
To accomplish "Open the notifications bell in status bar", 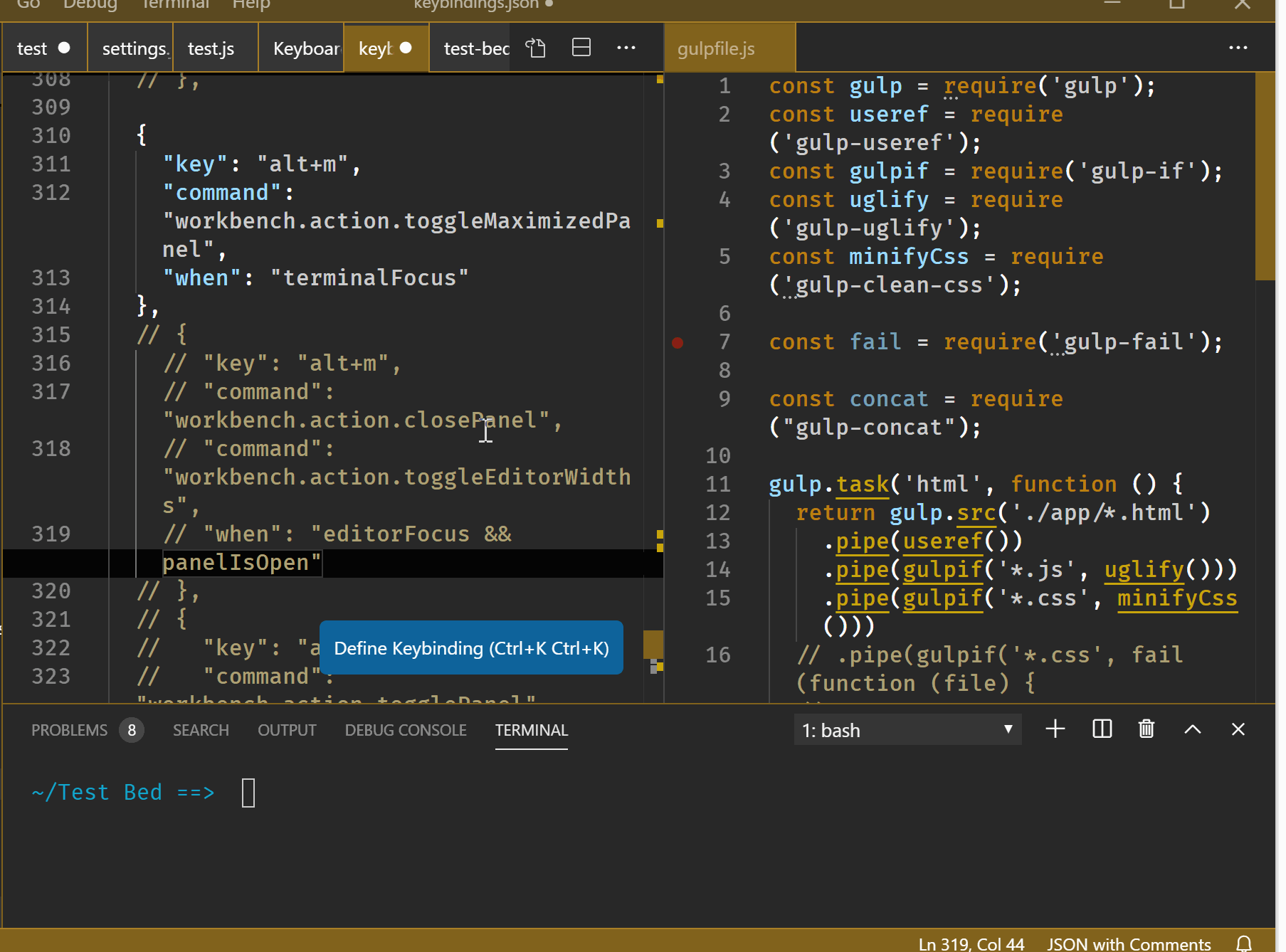I will tap(1244, 943).
